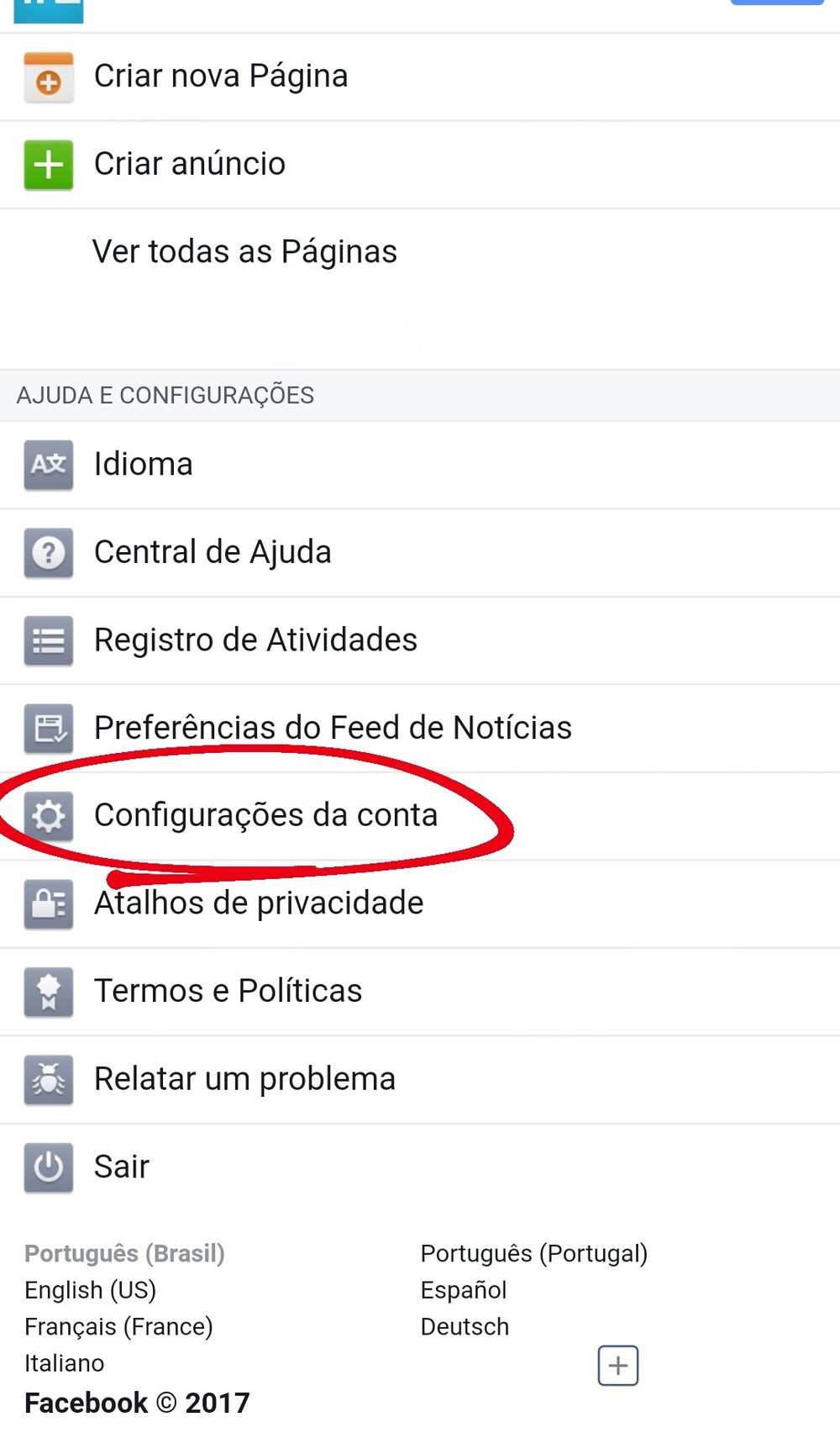Click the Registro de Atividades list icon
This screenshot has height=1443, width=840.
(49, 640)
